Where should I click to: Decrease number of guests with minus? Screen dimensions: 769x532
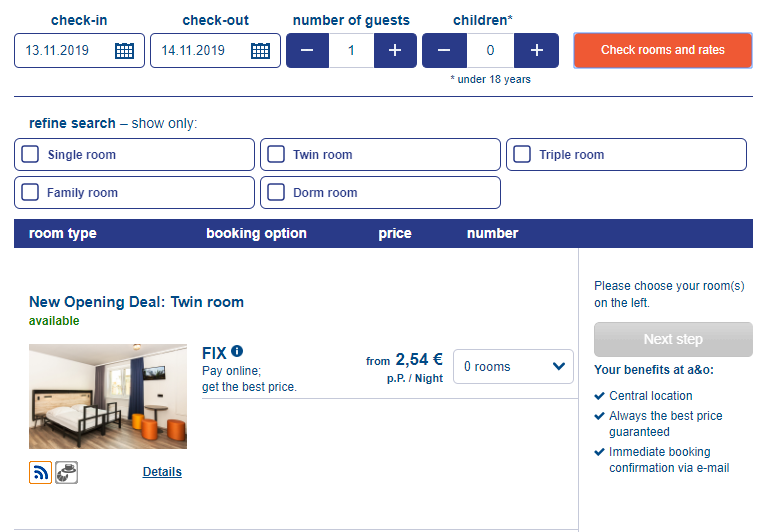308,51
